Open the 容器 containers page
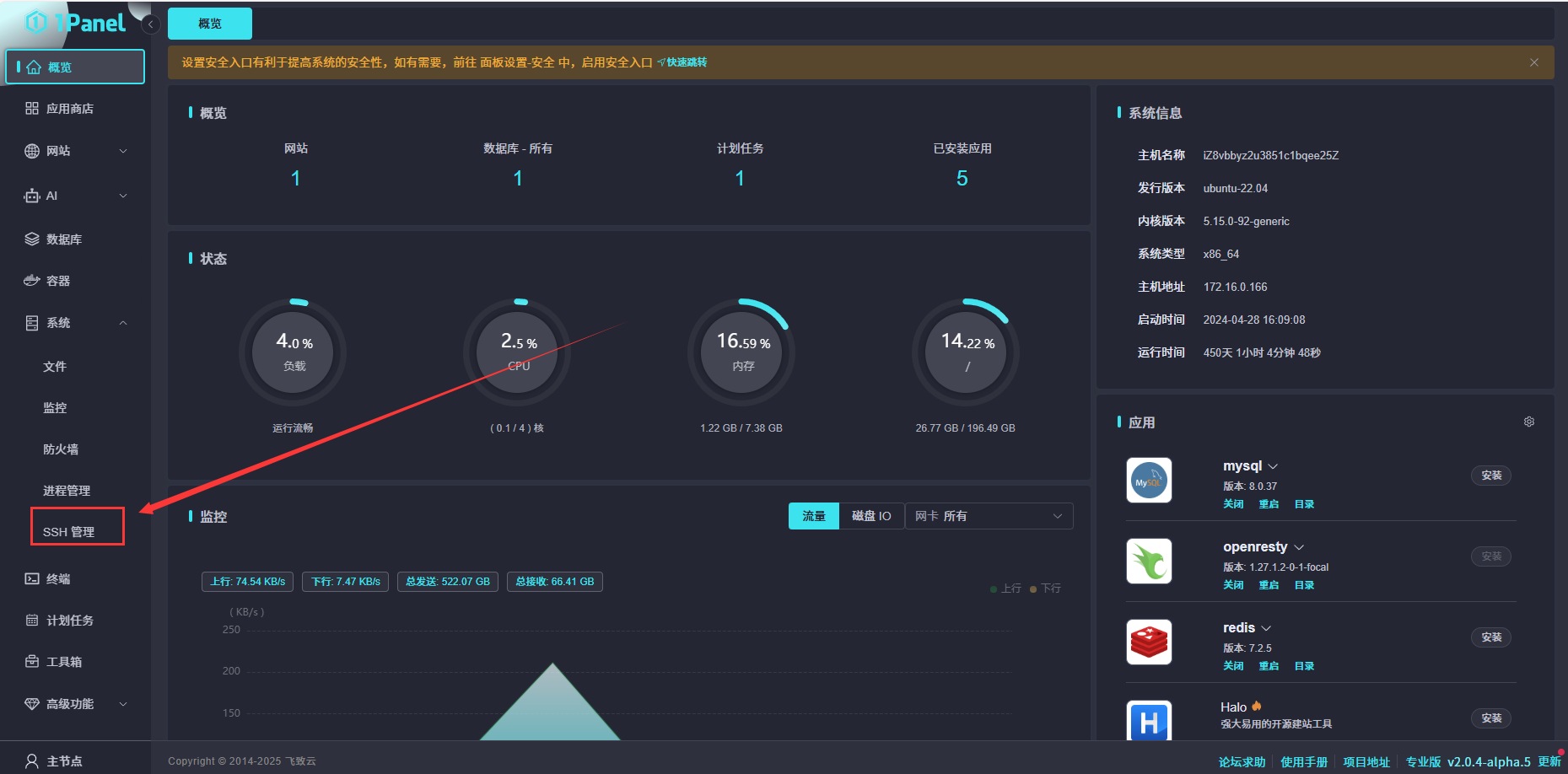Image resolution: width=1568 pixels, height=774 pixels. coord(58,281)
